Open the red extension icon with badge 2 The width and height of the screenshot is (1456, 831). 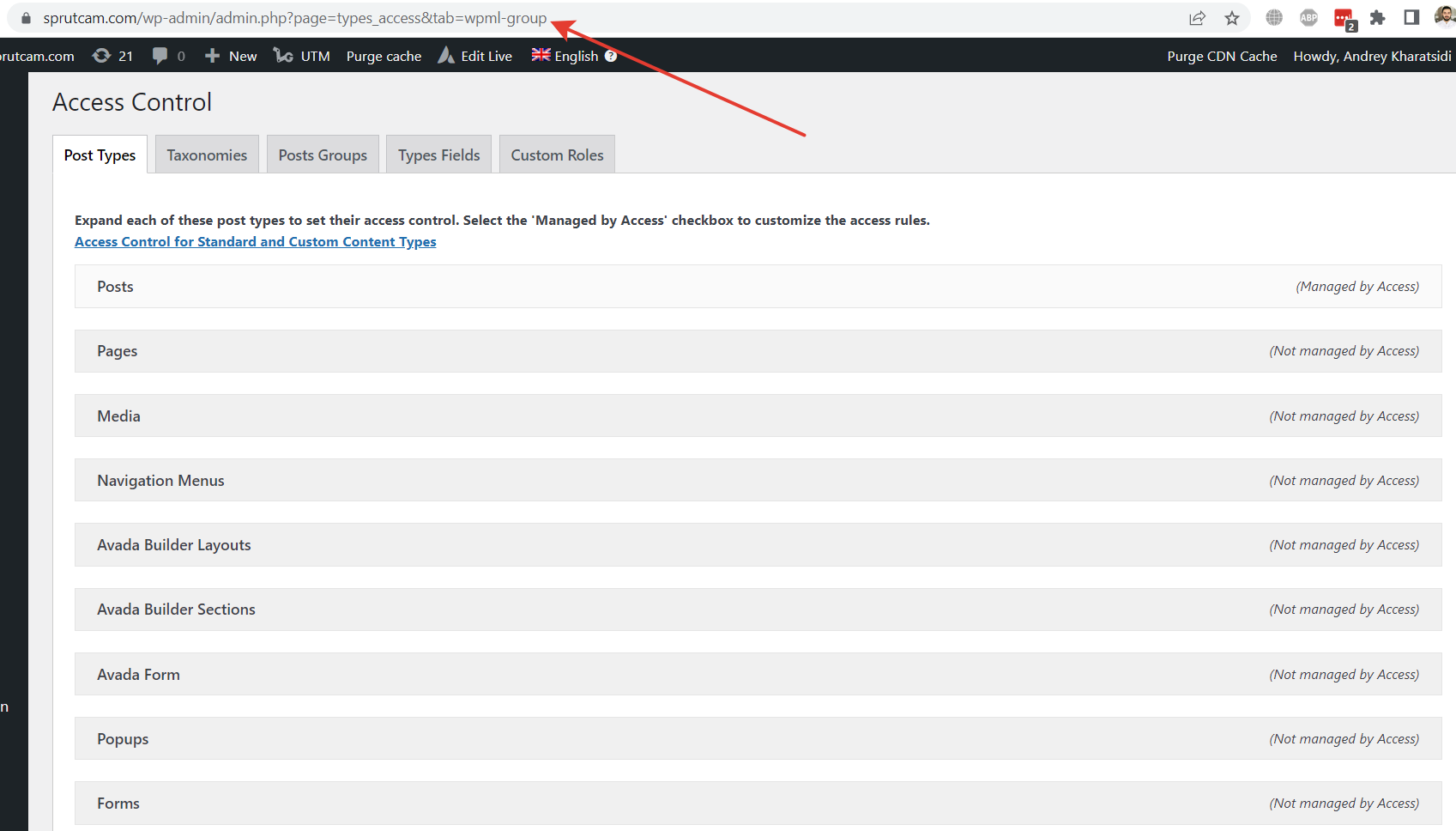pyautogui.click(x=1344, y=19)
